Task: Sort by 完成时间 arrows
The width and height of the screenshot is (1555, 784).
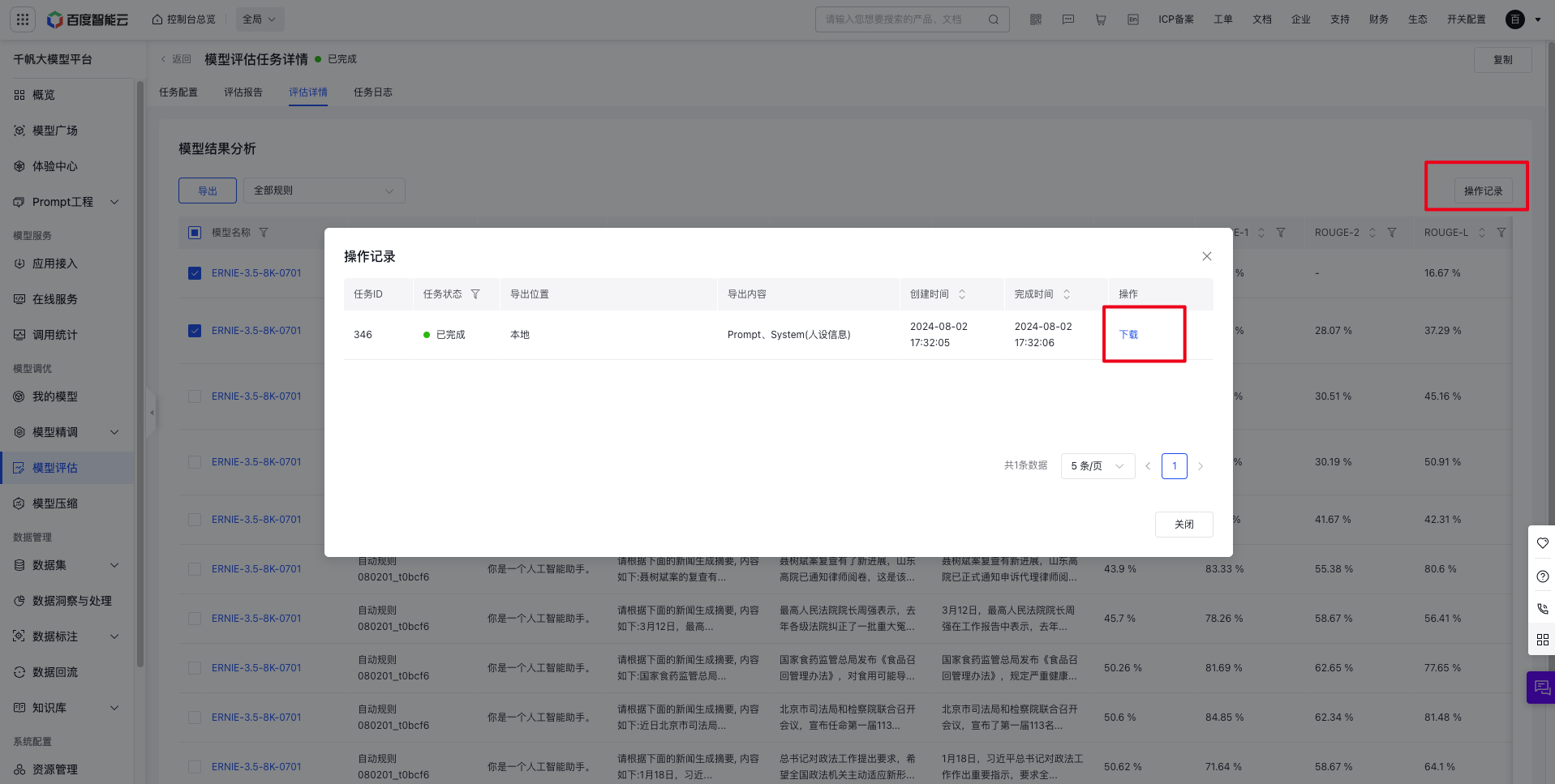Action: tap(1067, 294)
